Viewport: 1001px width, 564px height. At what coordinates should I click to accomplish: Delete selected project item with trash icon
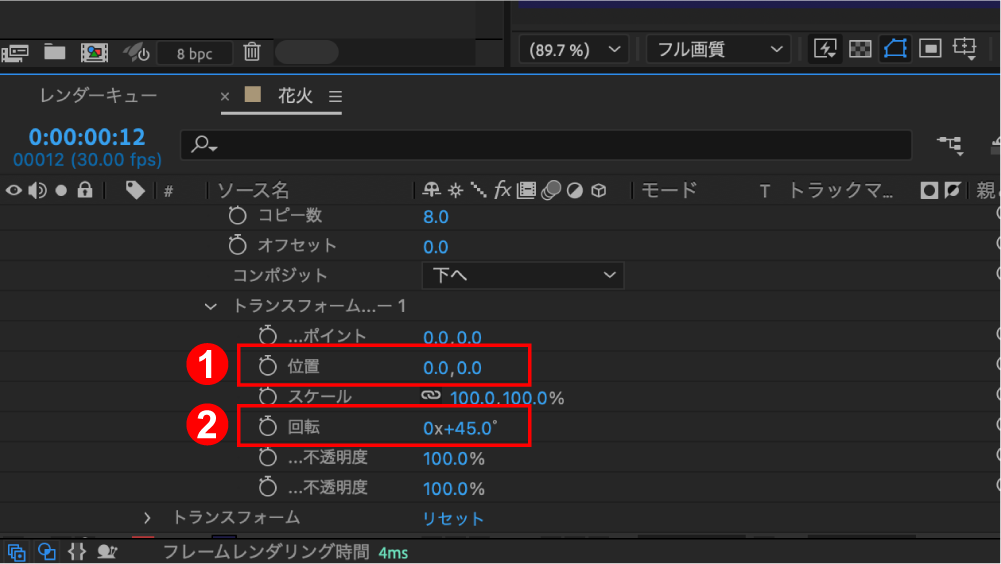(x=252, y=52)
